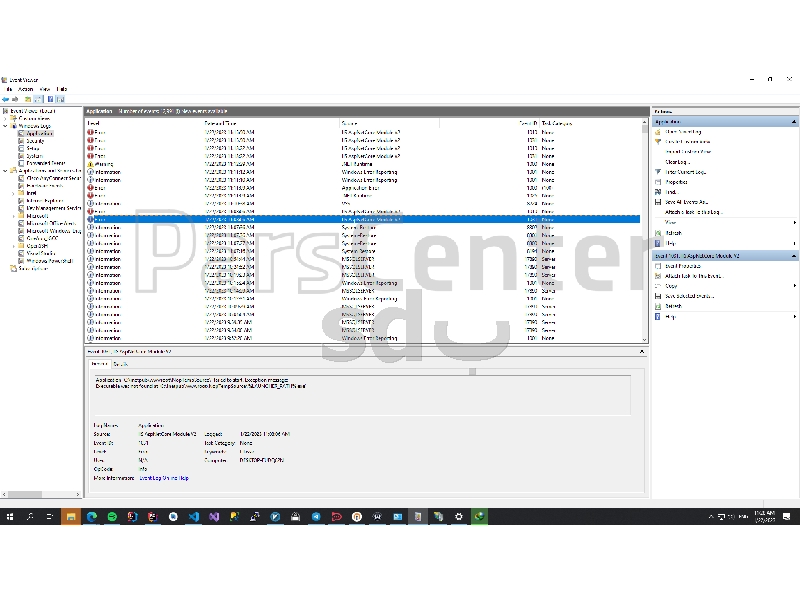The image size is (800, 600).
Task: Open Visual Studio from taskbar
Action: tap(214, 517)
